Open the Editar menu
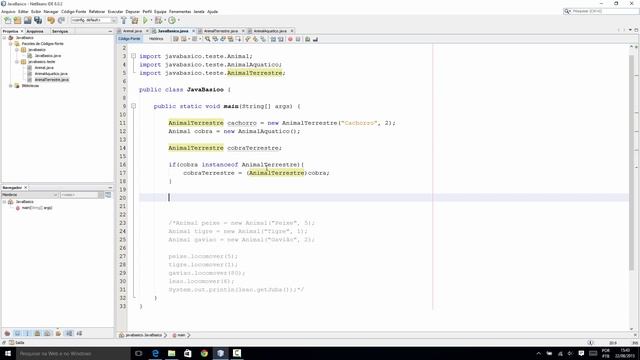The width and height of the screenshot is (640, 360). [x=23, y=11]
